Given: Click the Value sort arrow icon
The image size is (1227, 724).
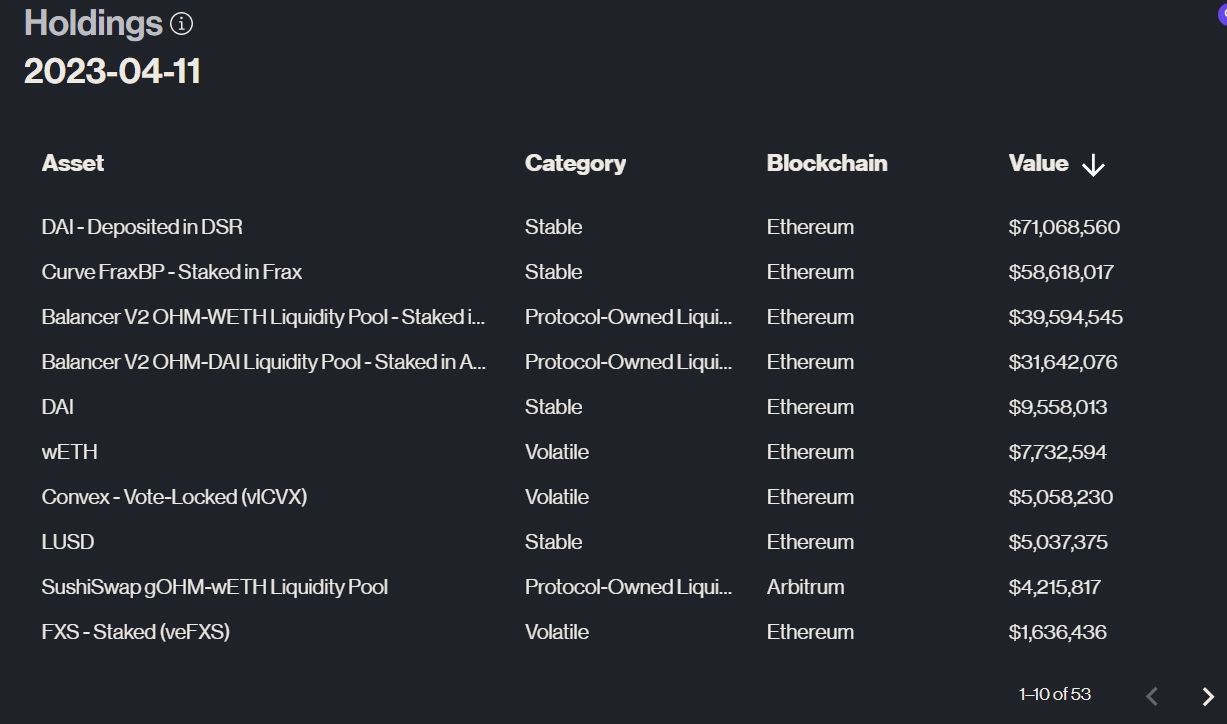Looking at the screenshot, I should tap(1093, 165).
